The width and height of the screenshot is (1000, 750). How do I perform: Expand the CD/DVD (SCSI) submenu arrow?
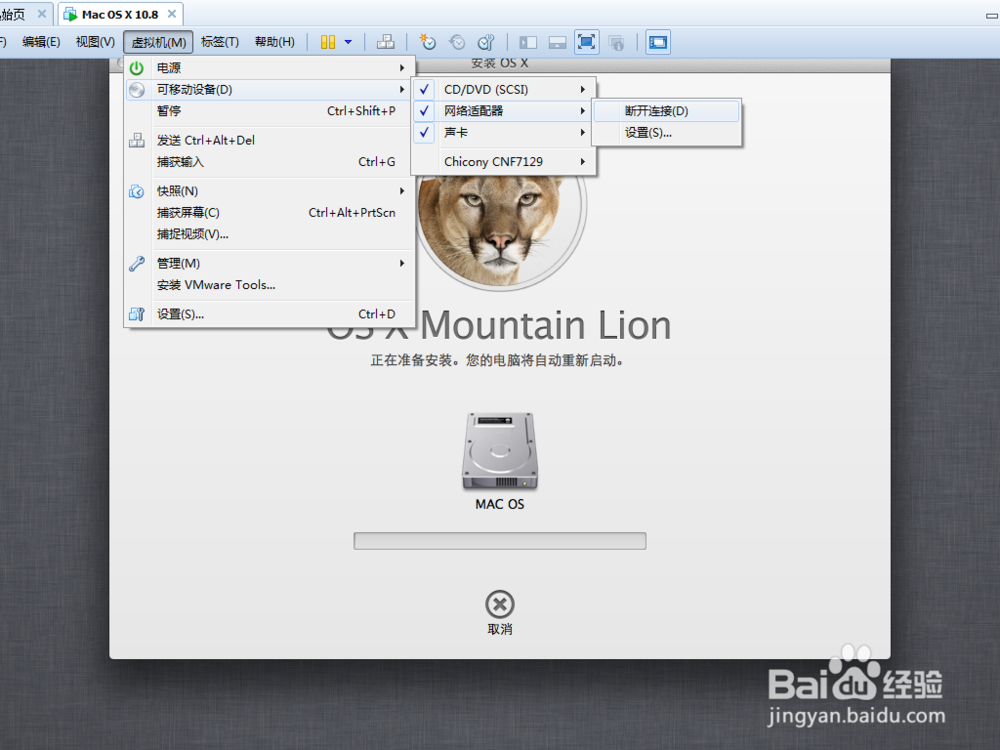582,89
